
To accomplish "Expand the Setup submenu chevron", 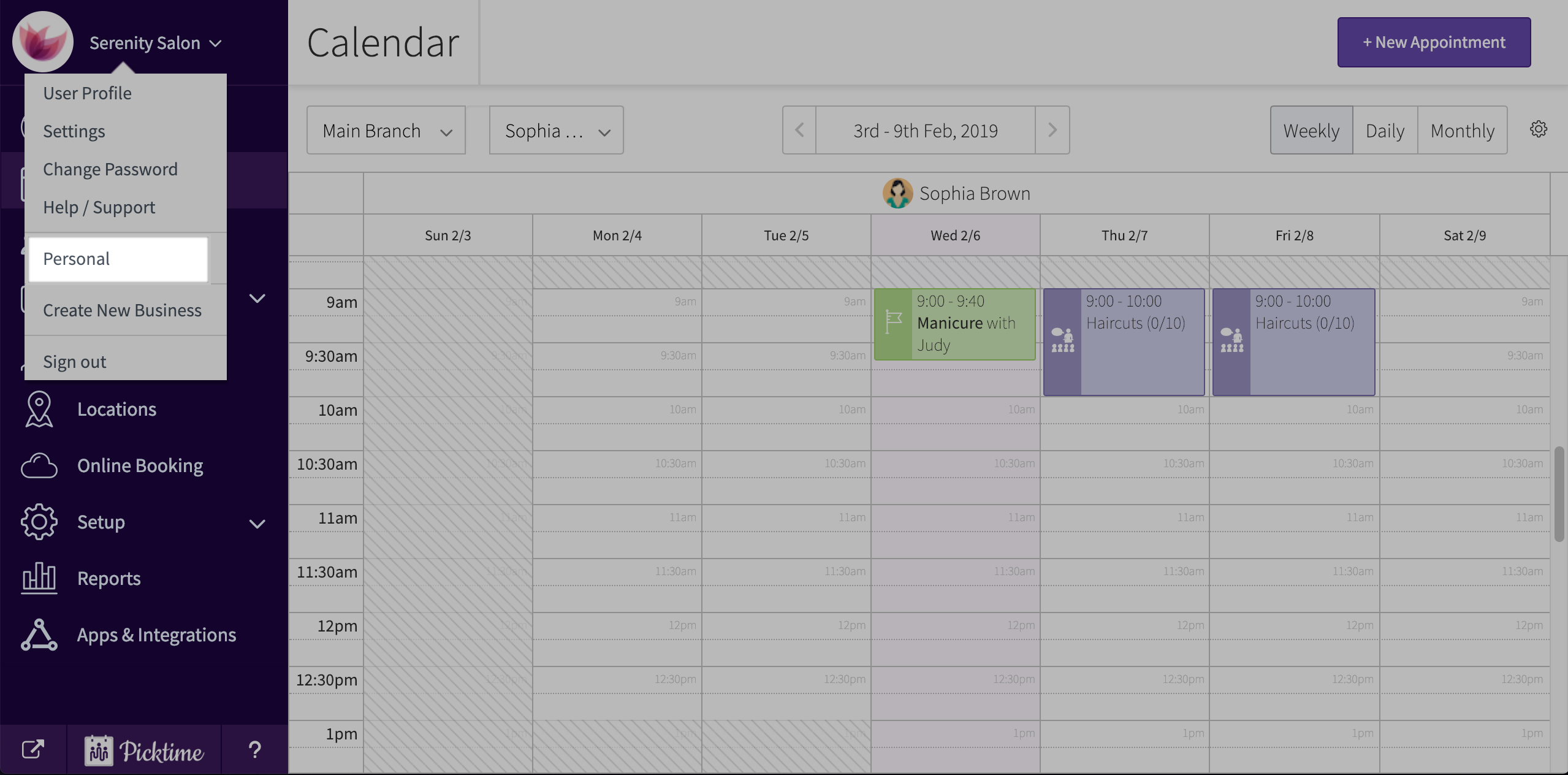I will [257, 523].
